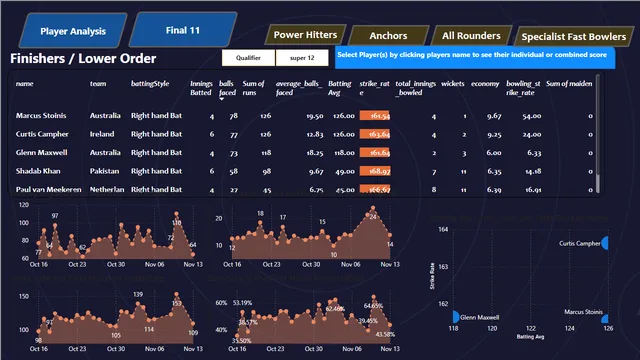Open the Player Analysis page
Screen dimensions: 640x360
coord(73,31)
